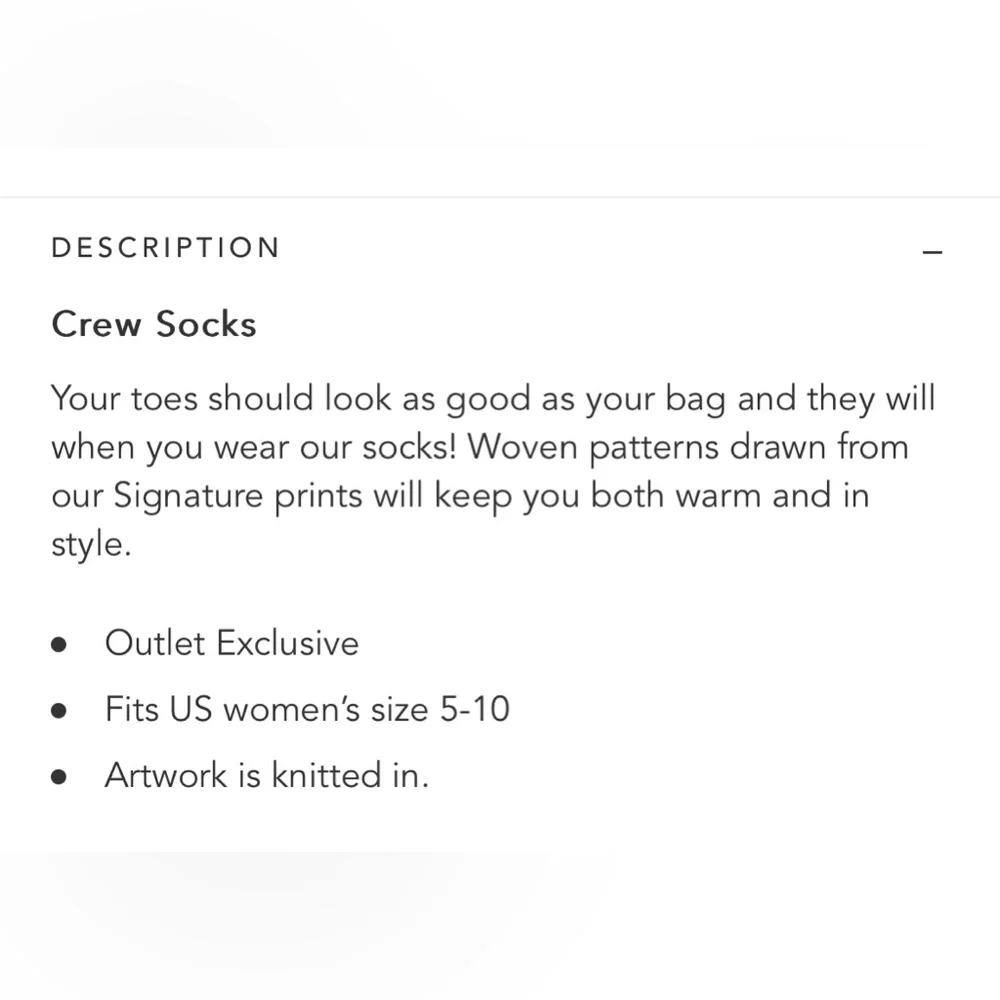Click the DESCRIPTION section header
The image size is (1000, 1000).
tap(166, 247)
